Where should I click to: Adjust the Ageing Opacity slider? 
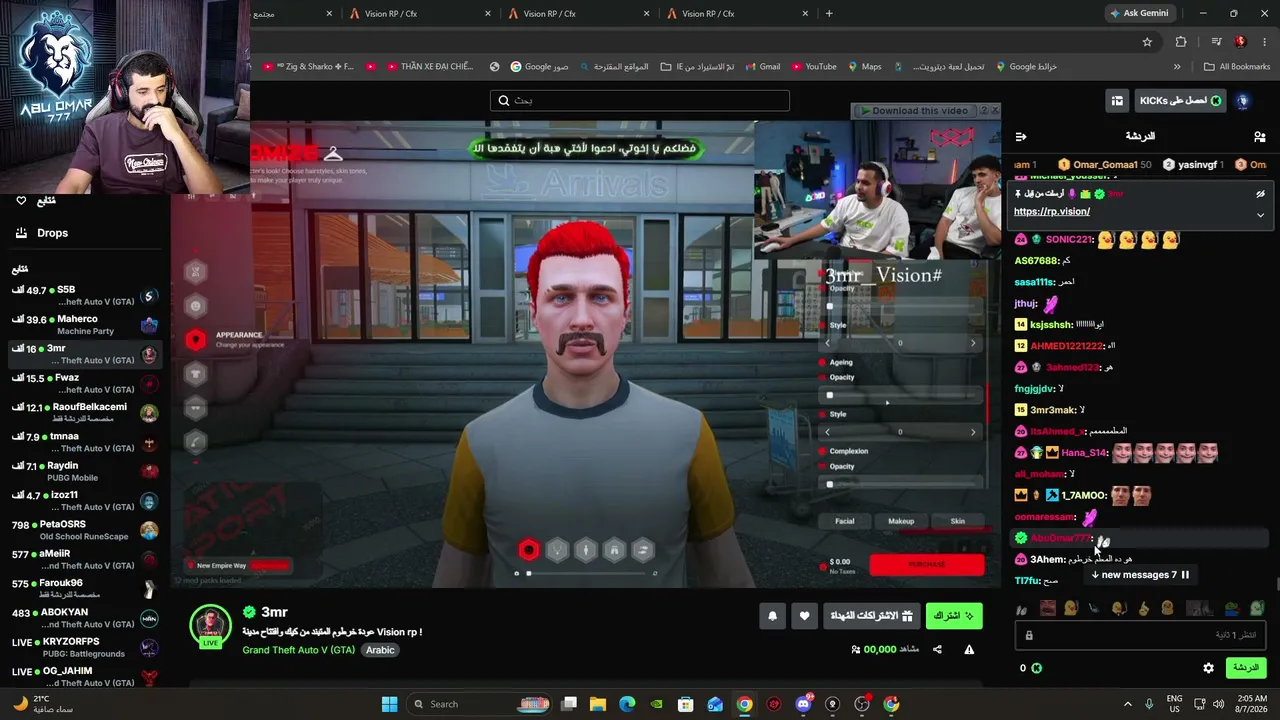pyautogui.click(x=900, y=395)
